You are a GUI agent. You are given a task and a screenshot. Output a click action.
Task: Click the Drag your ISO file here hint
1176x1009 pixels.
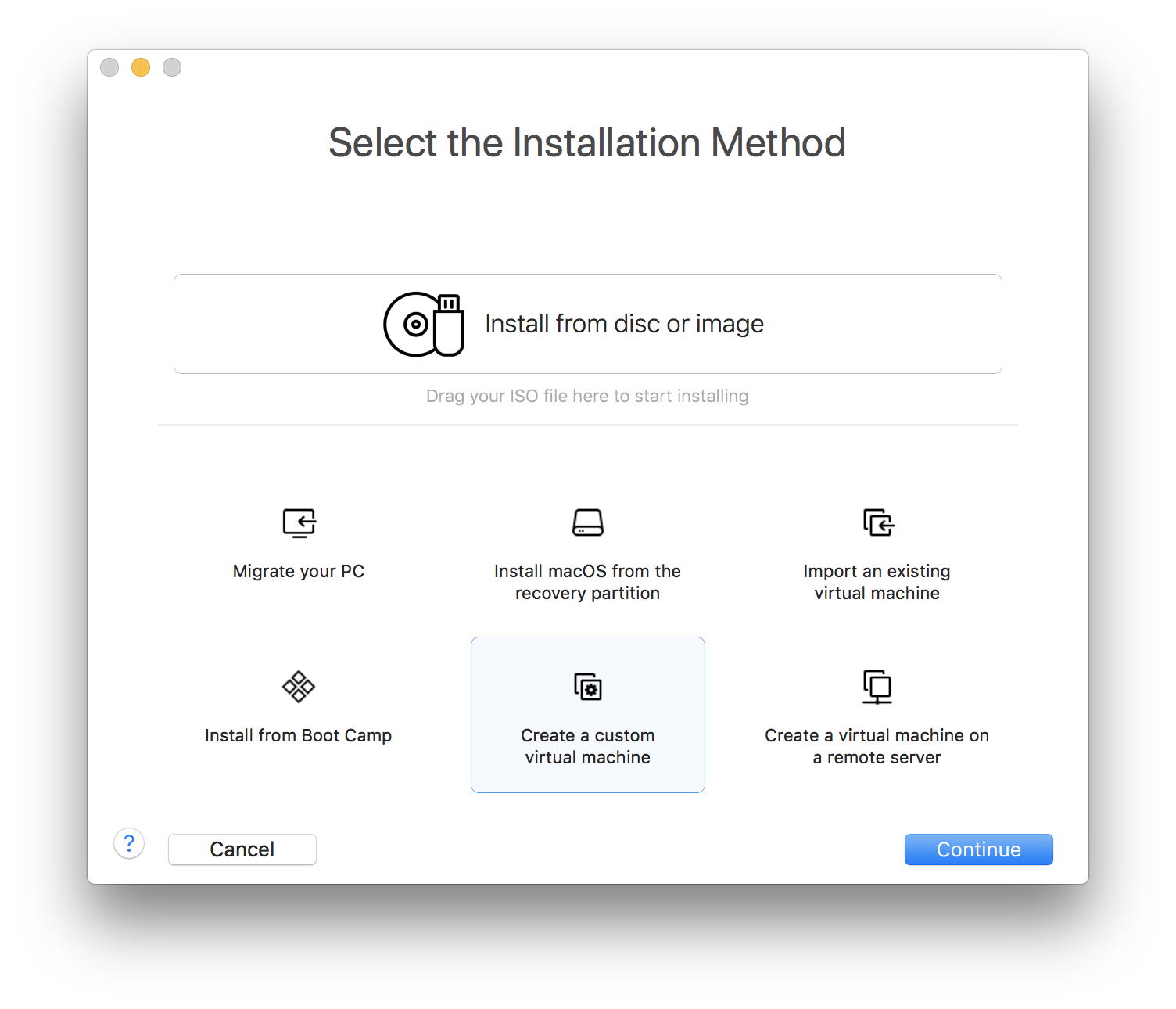click(x=587, y=396)
